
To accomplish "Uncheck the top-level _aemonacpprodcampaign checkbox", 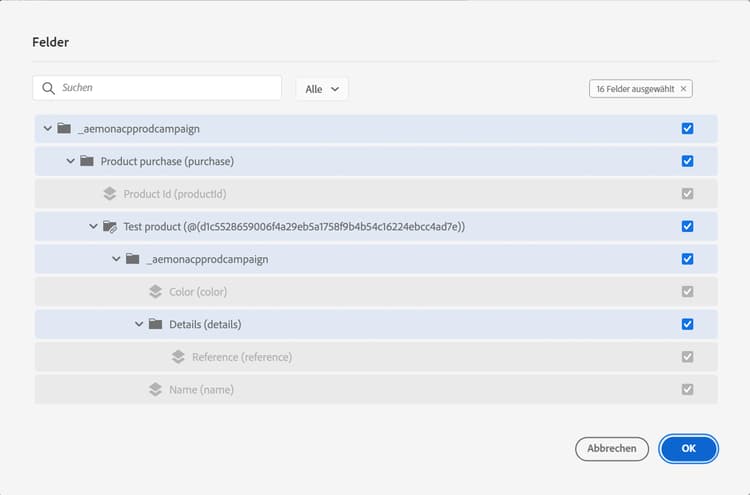I will click(x=687, y=129).
